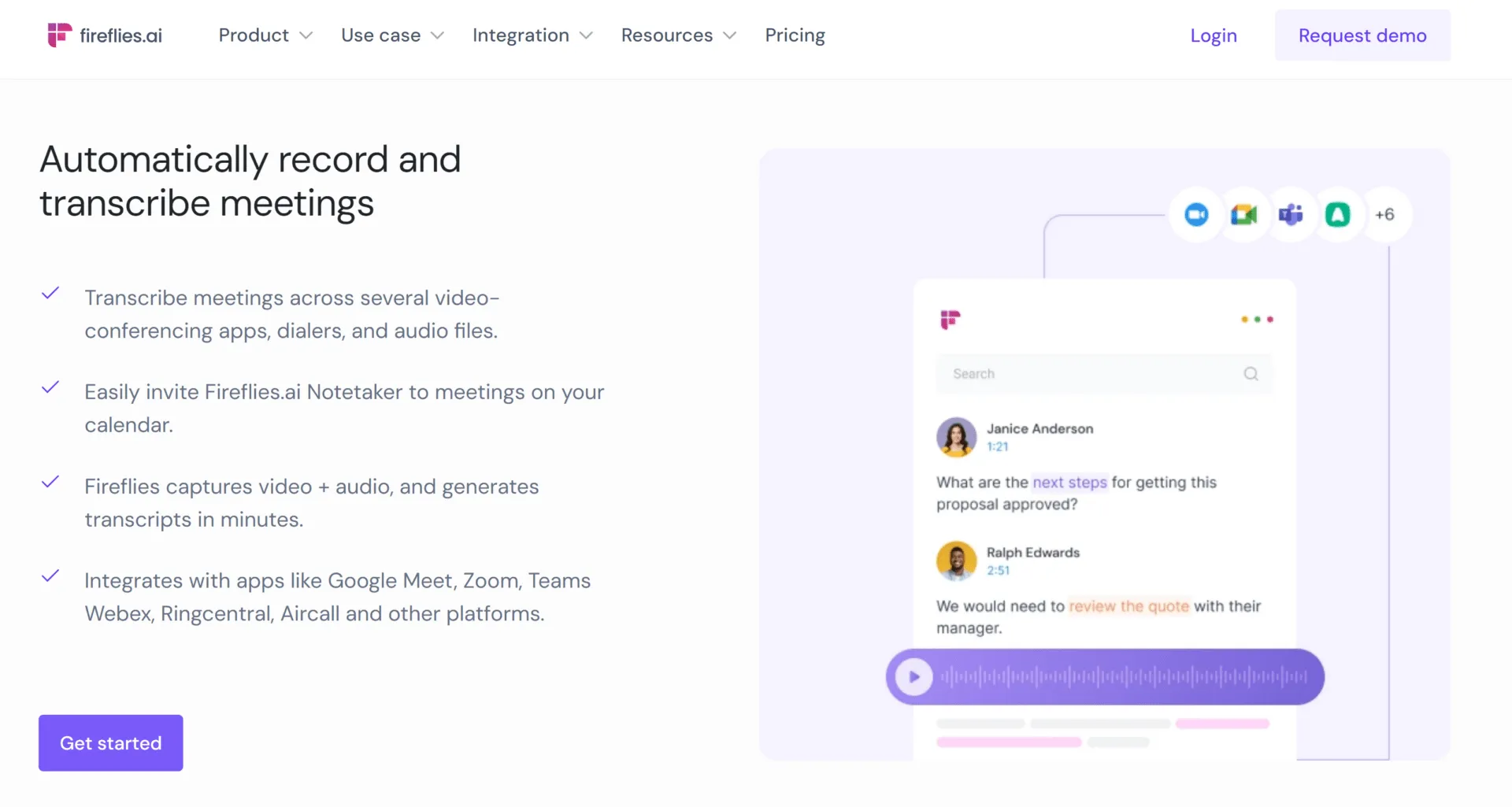Select the Google Meet integration icon
The image size is (1512, 807).
click(1243, 215)
